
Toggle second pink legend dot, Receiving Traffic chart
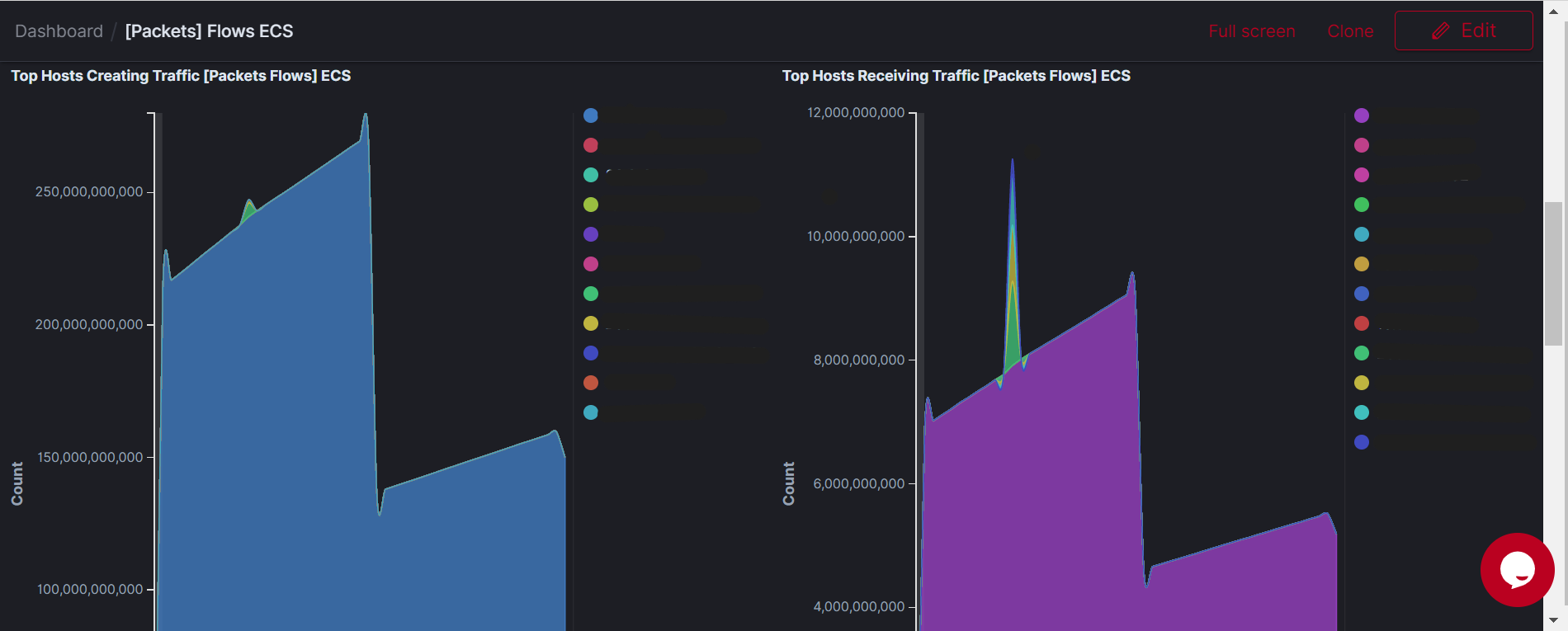1362,145
